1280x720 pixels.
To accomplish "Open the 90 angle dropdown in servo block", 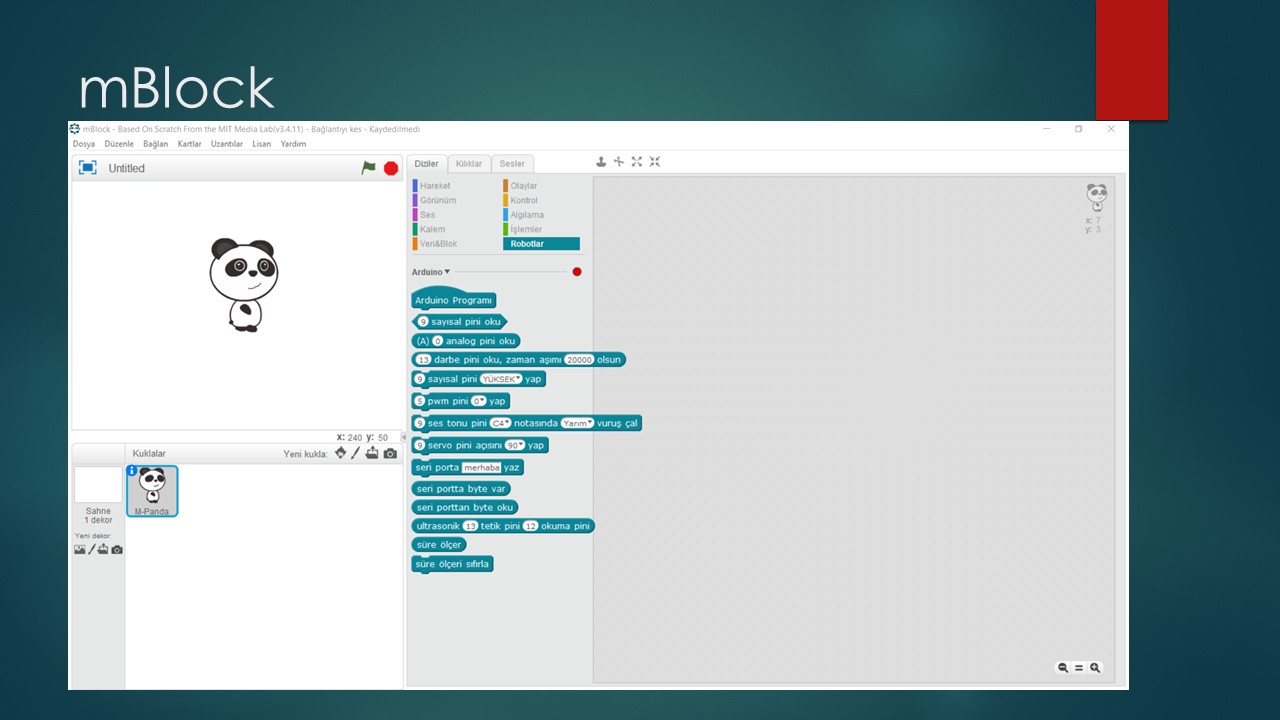I will [515, 445].
